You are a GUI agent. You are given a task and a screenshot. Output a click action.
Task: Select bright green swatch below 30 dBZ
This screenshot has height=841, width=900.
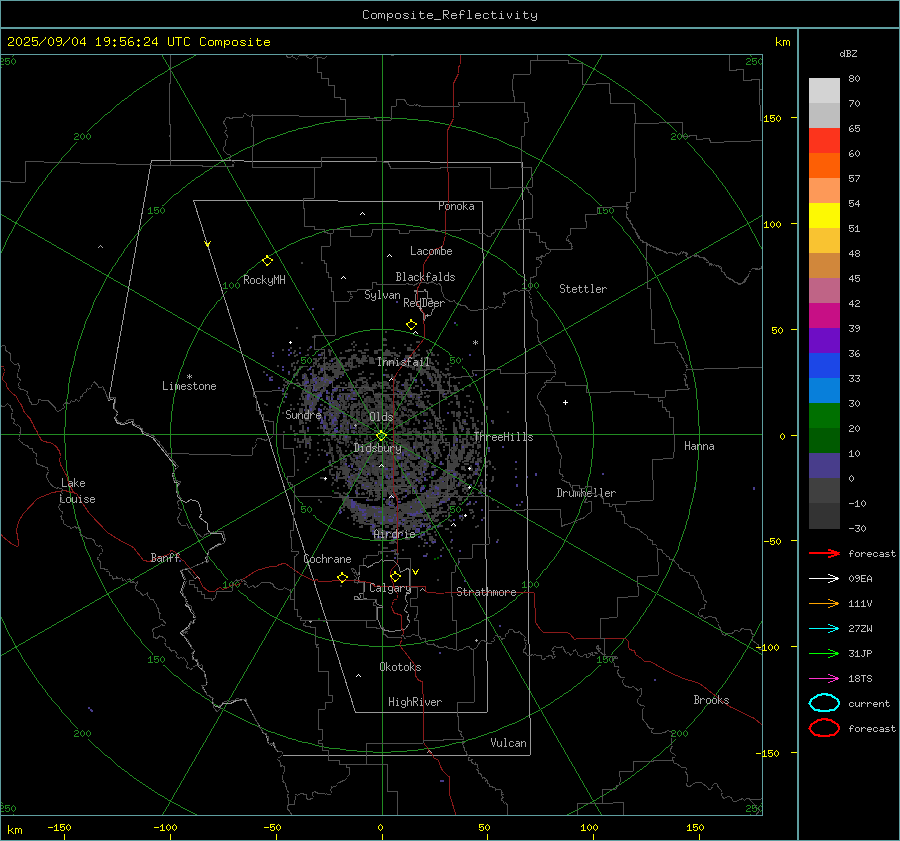point(824,416)
